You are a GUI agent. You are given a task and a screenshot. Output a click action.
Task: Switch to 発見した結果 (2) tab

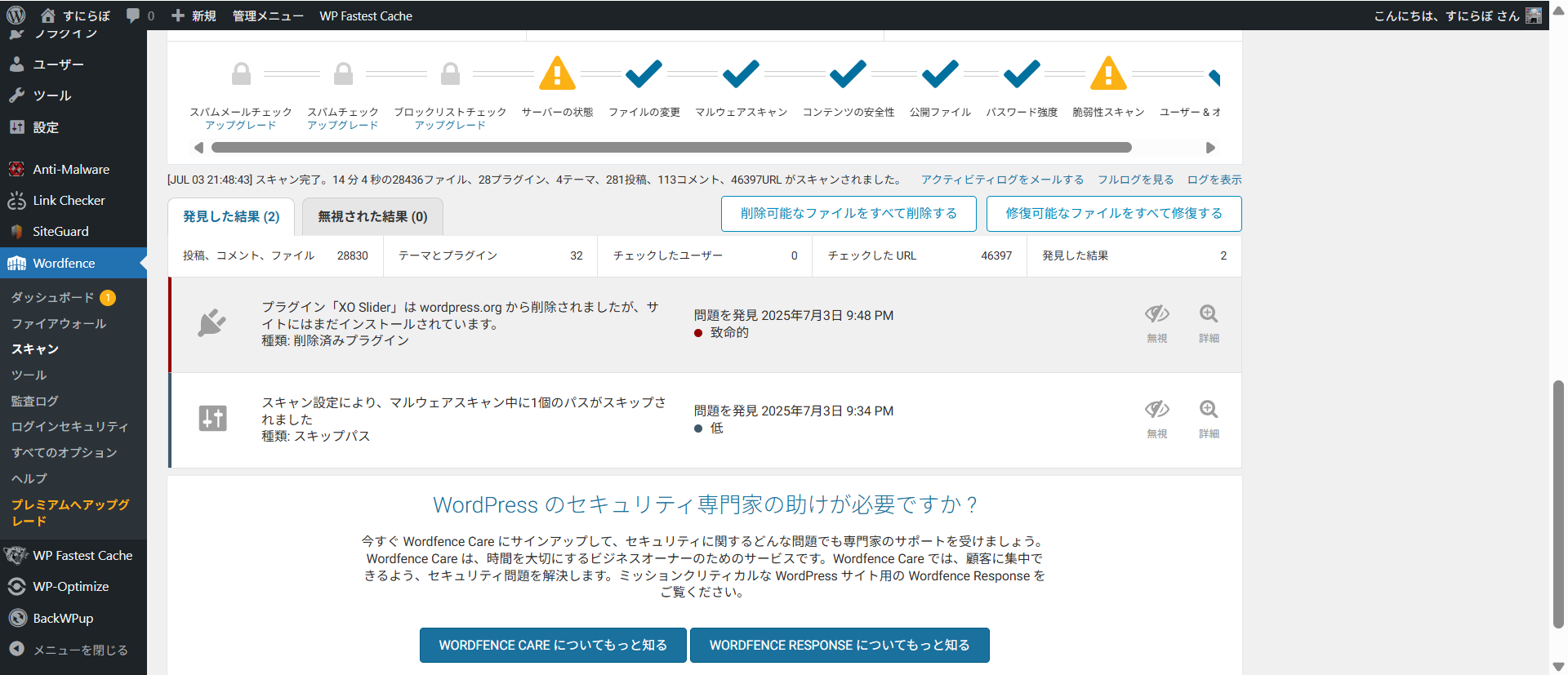click(x=231, y=216)
